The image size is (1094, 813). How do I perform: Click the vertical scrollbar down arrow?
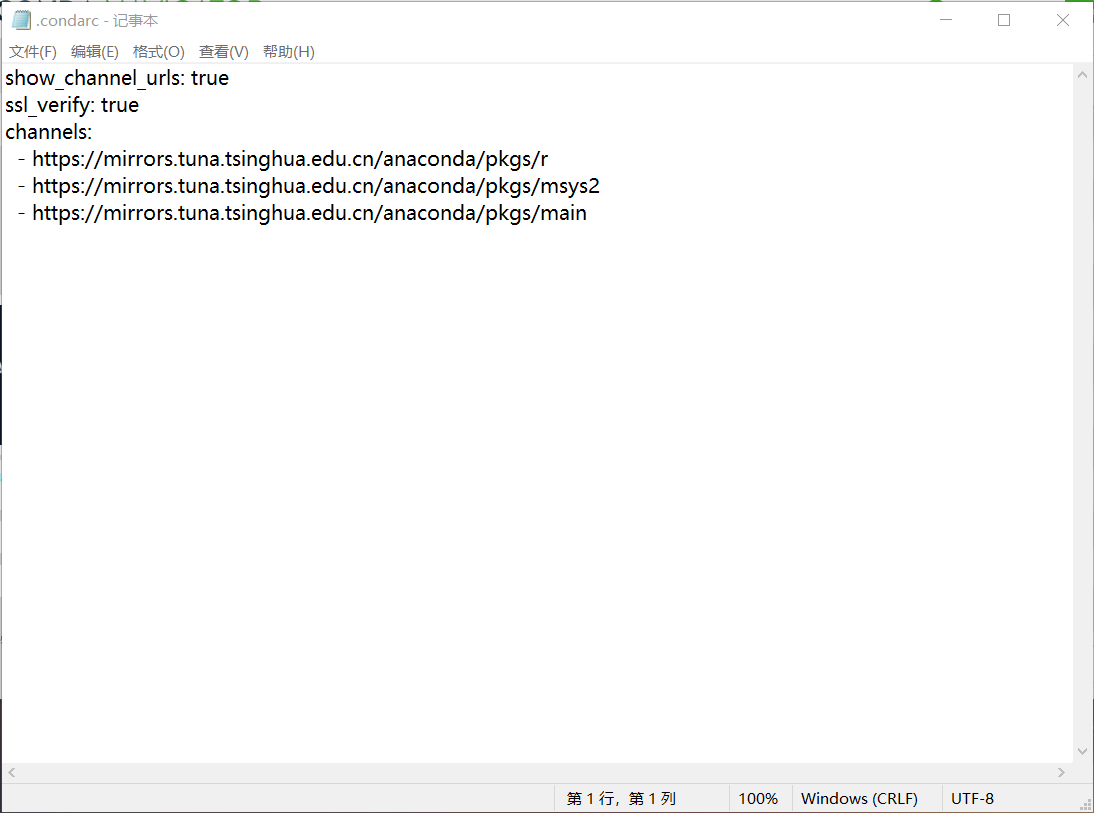click(x=1082, y=752)
